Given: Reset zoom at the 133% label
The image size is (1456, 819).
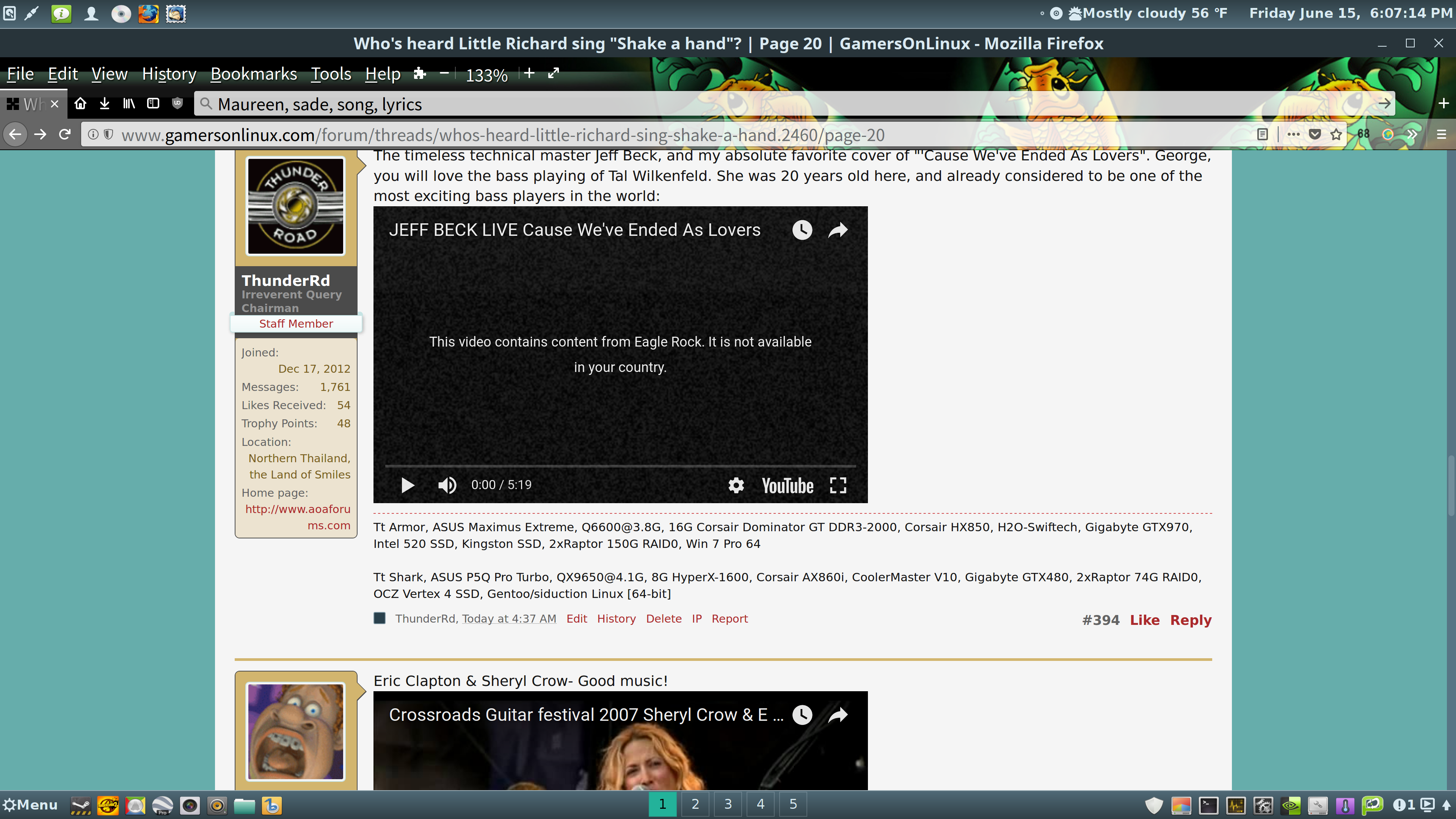Looking at the screenshot, I should (x=486, y=75).
